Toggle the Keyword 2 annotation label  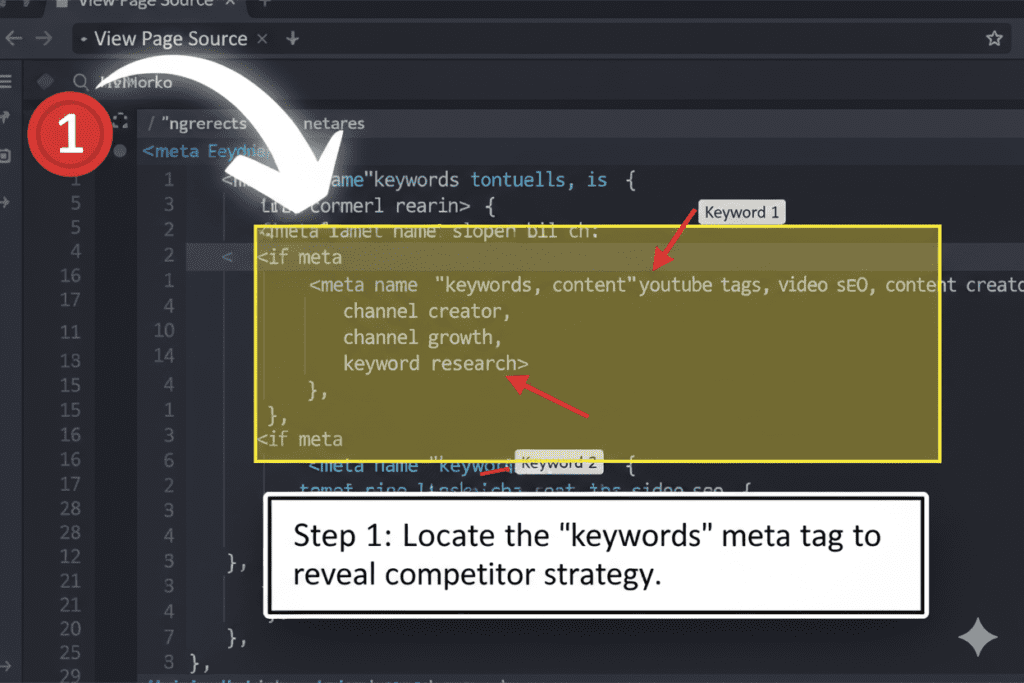(x=558, y=462)
